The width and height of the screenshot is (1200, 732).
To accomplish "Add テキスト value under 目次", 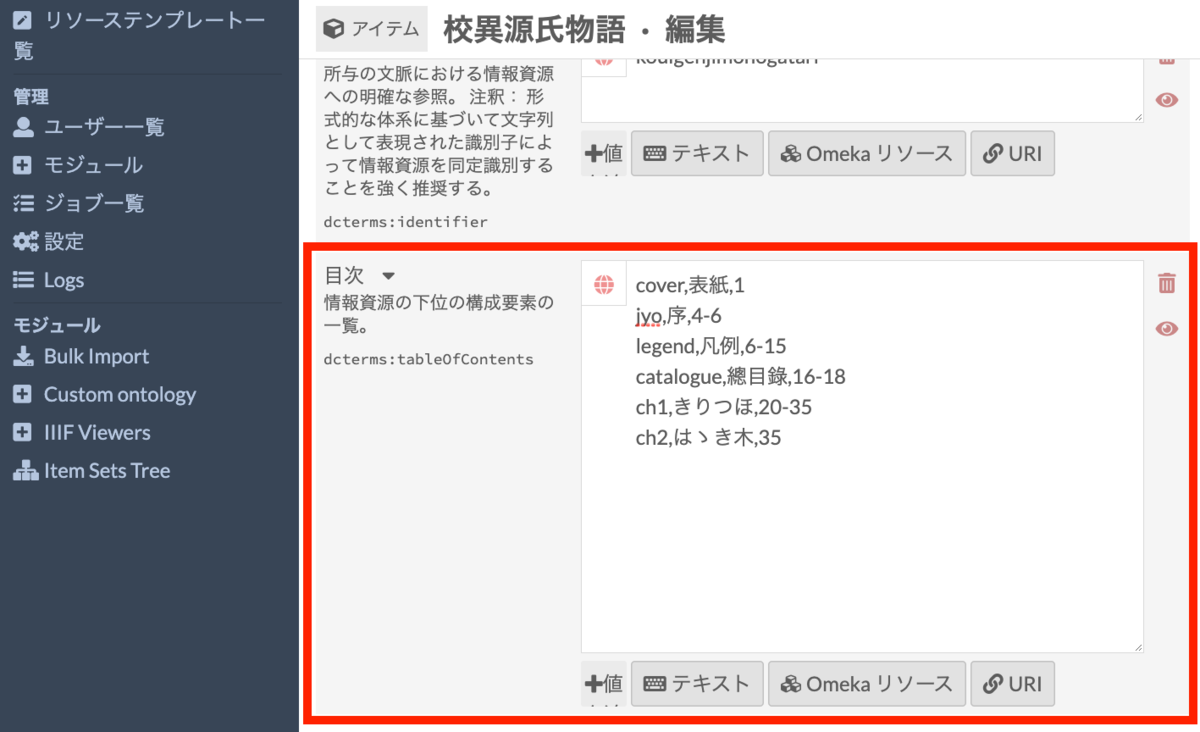I will coord(697,684).
